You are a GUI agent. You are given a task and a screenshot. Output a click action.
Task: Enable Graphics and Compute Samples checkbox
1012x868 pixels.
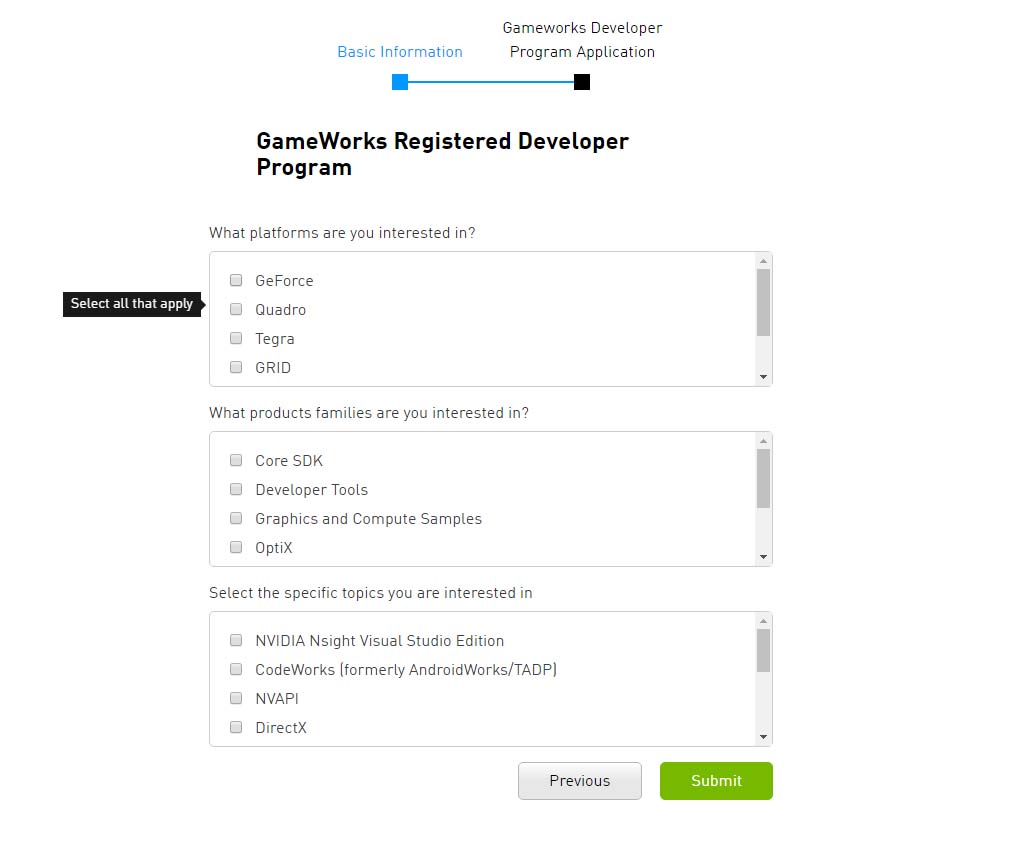(x=236, y=518)
